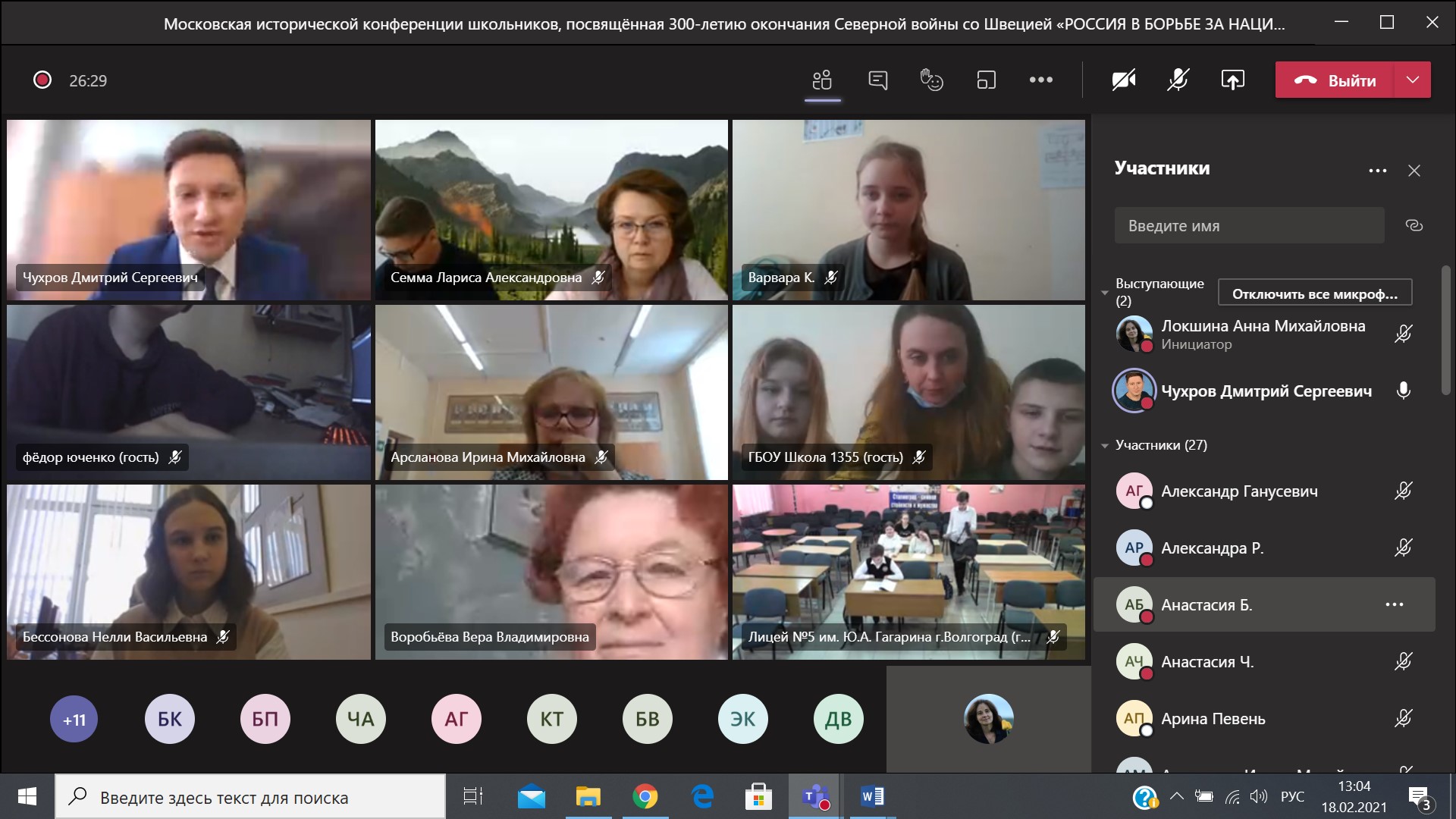Open raise hand and reactions icon
1456x819 pixels.
click(931, 80)
